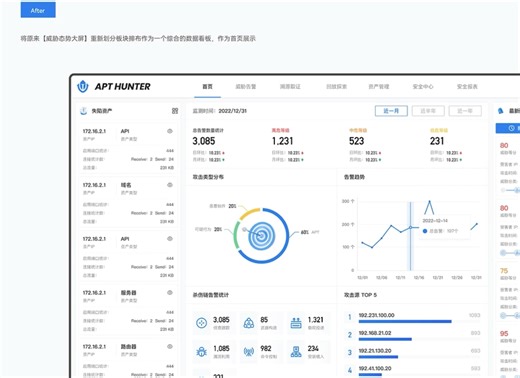Viewport: 520px width, 378px height.
Task: Click the 攻击类型分布 heading
Action: pyautogui.click(x=208, y=177)
